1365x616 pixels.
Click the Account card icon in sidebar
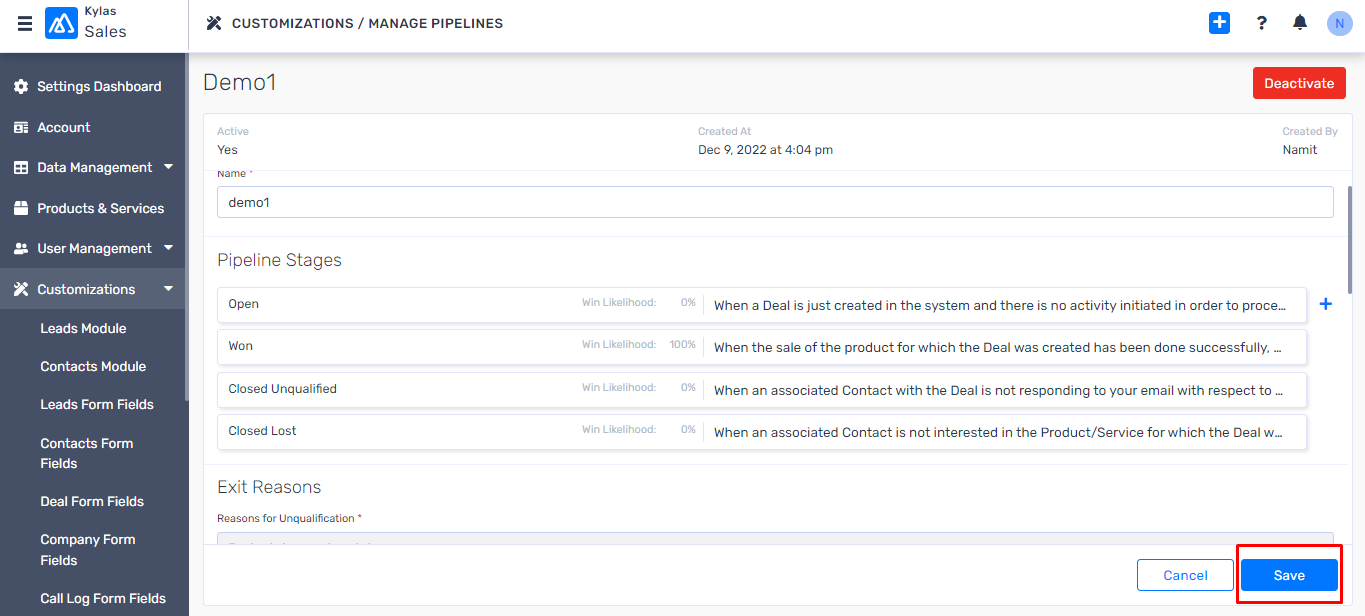point(21,128)
